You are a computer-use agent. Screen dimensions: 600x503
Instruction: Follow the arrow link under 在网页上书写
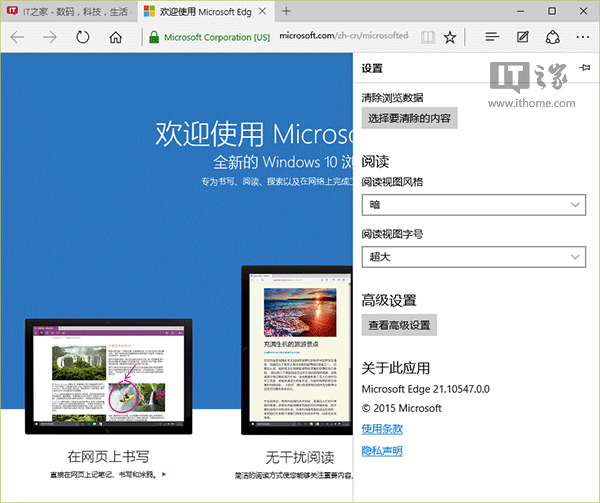coord(164,474)
